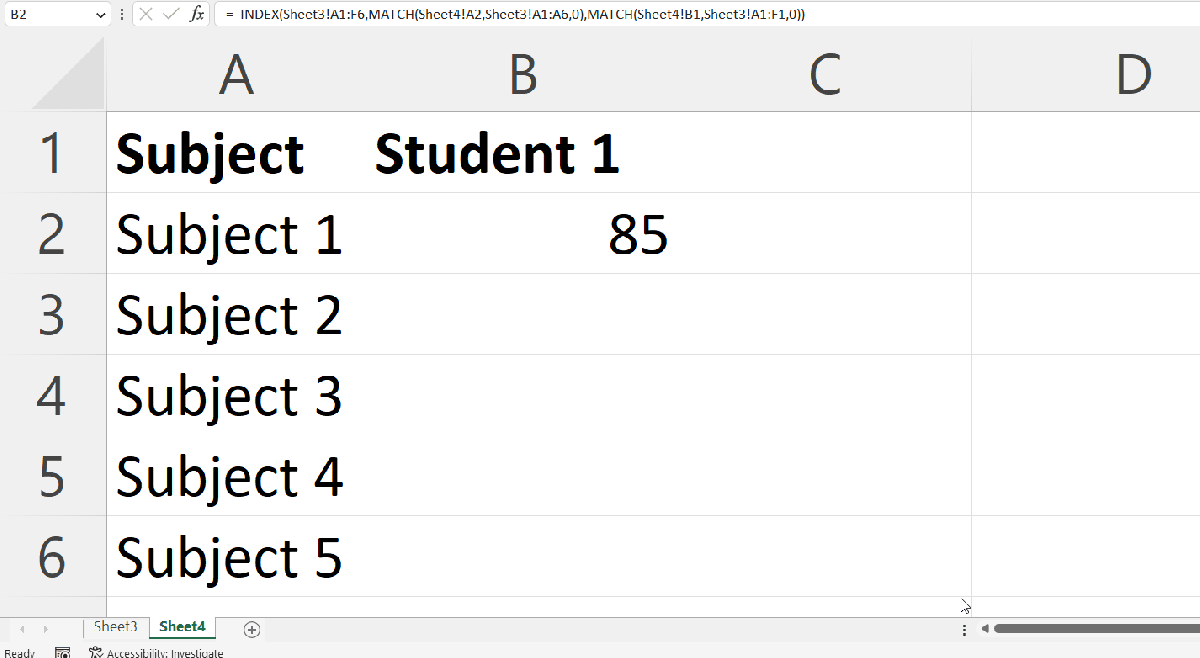This screenshot has width=1200, height=658.
Task: Click the Insert Function fx icon
Action: point(197,15)
